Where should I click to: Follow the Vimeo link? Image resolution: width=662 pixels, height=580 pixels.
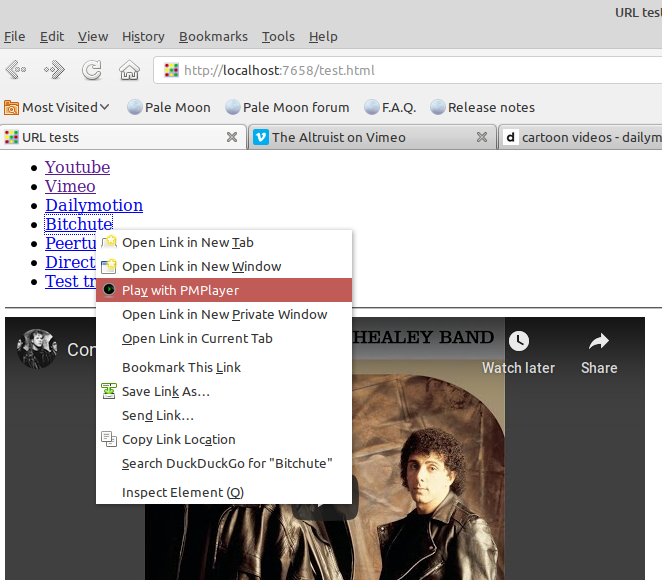point(71,186)
